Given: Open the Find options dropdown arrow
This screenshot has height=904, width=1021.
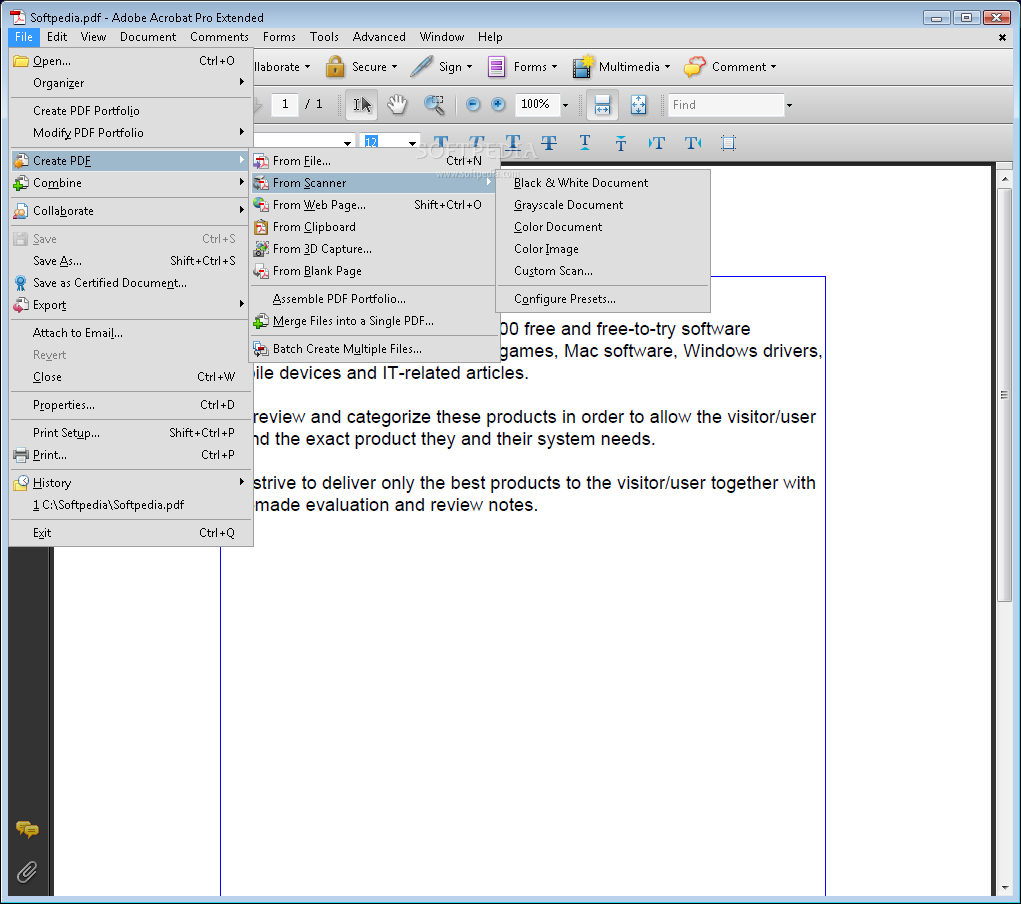Looking at the screenshot, I should coord(789,105).
